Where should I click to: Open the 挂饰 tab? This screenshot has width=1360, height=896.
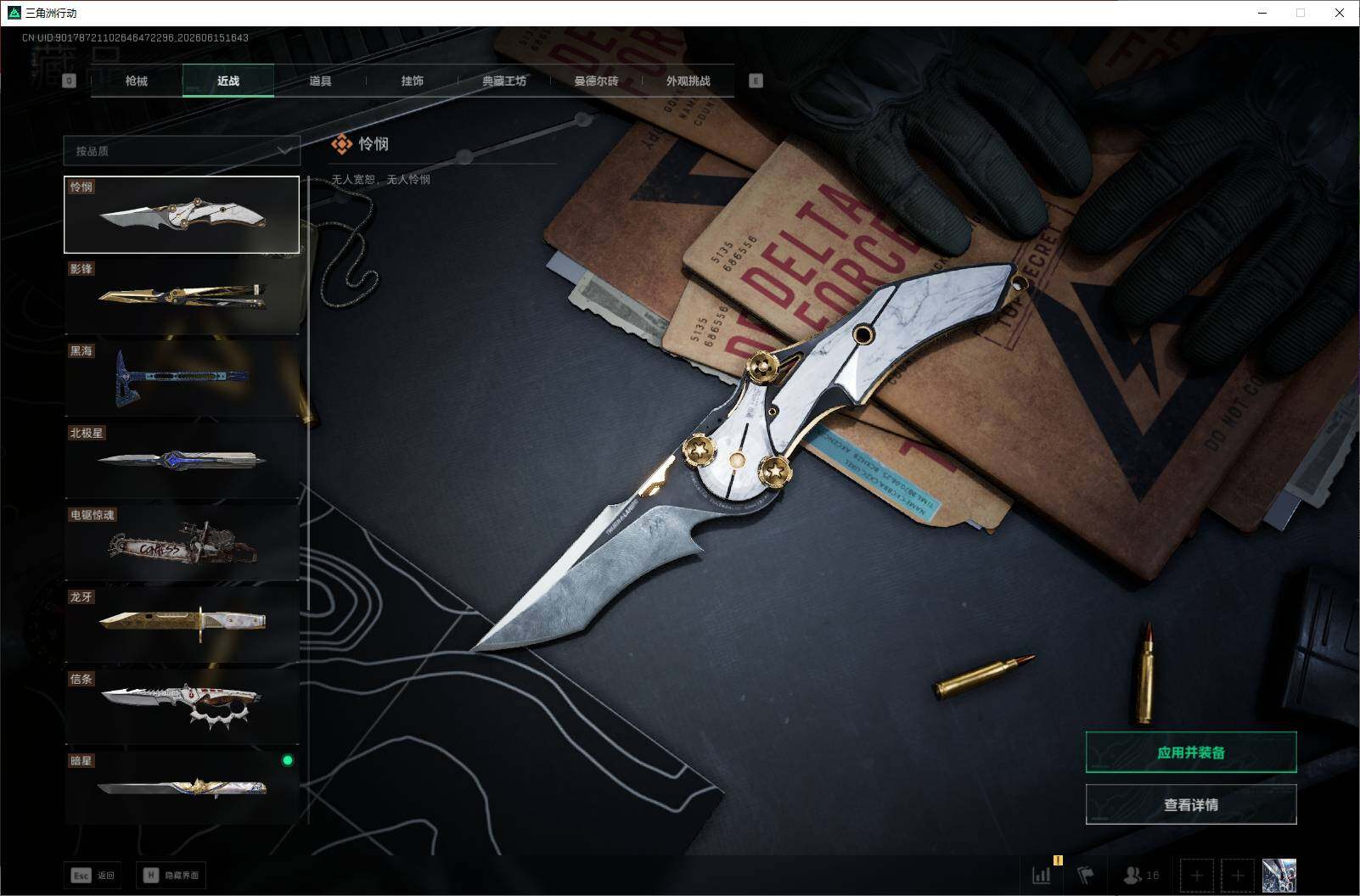point(413,81)
